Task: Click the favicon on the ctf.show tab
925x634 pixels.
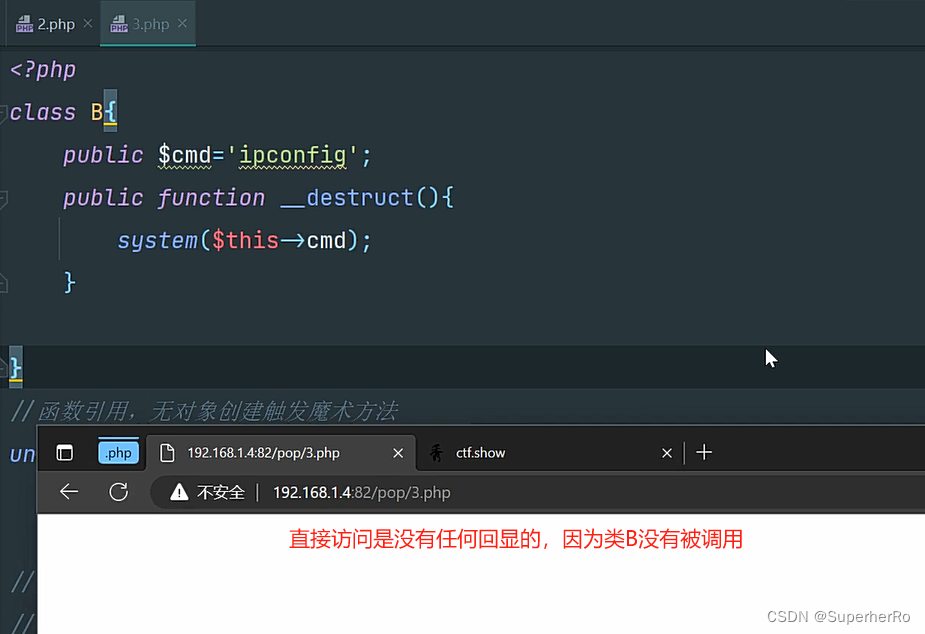Action: point(437,452)
